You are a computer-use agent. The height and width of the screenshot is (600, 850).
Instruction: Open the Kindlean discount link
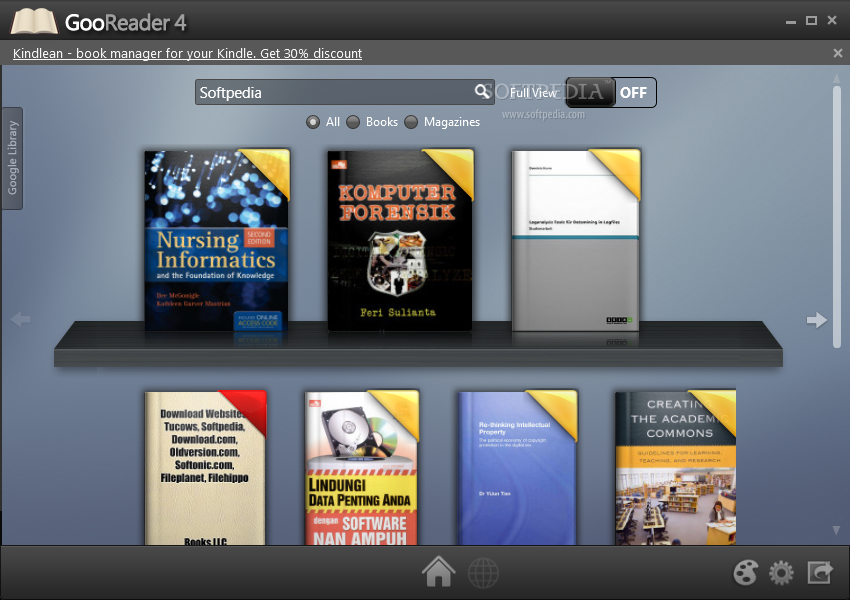(188, 53)
